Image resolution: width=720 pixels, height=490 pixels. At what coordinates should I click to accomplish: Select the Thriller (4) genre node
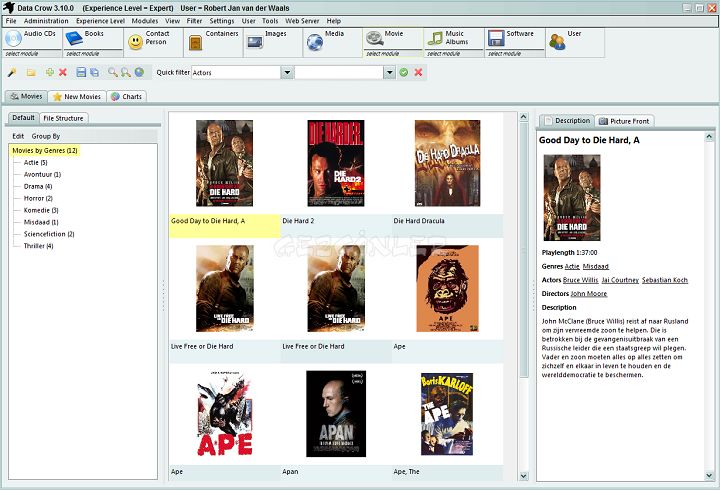(x=38, y=246)
